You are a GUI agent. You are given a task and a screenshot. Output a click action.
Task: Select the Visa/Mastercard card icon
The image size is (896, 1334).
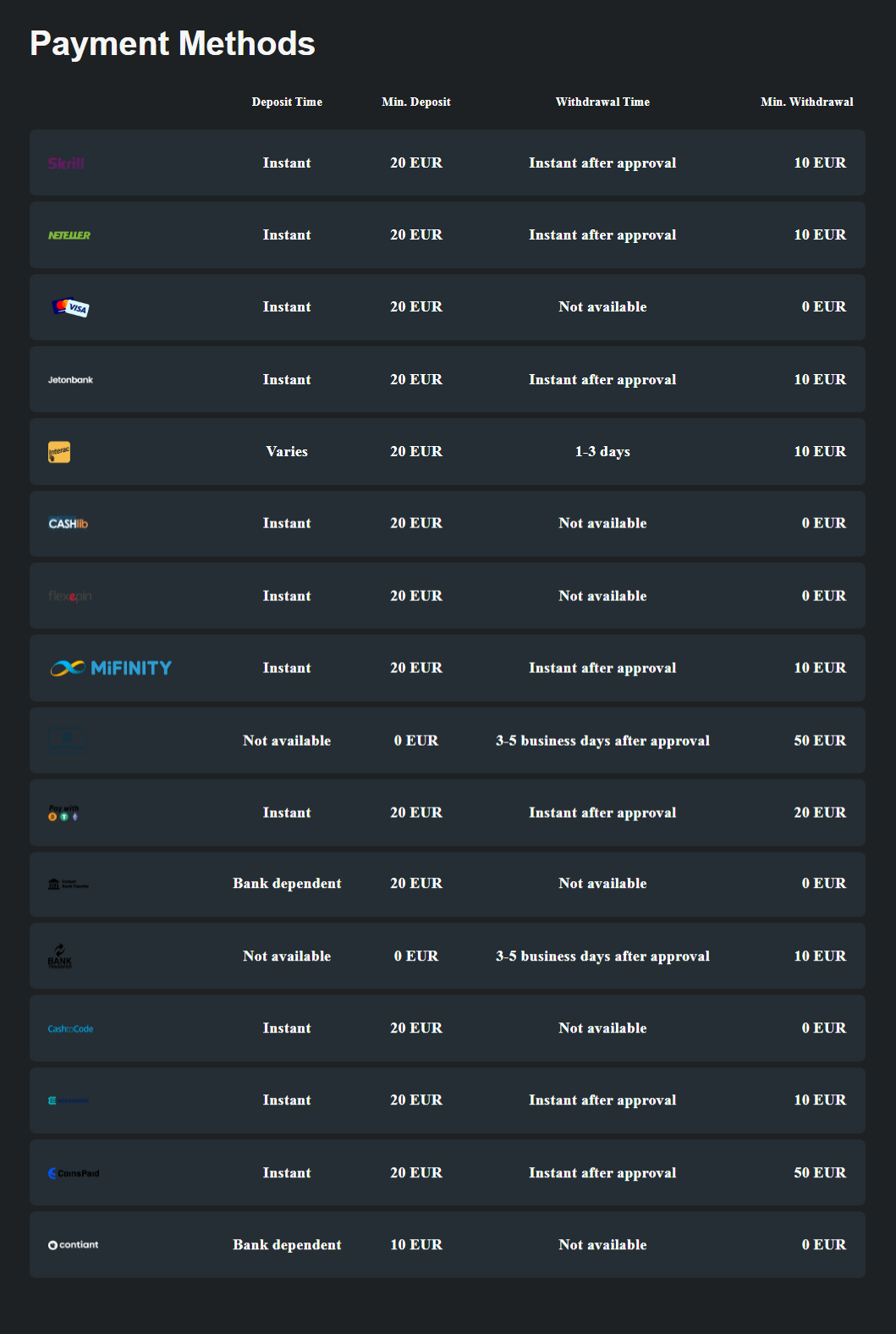[71, 307]
